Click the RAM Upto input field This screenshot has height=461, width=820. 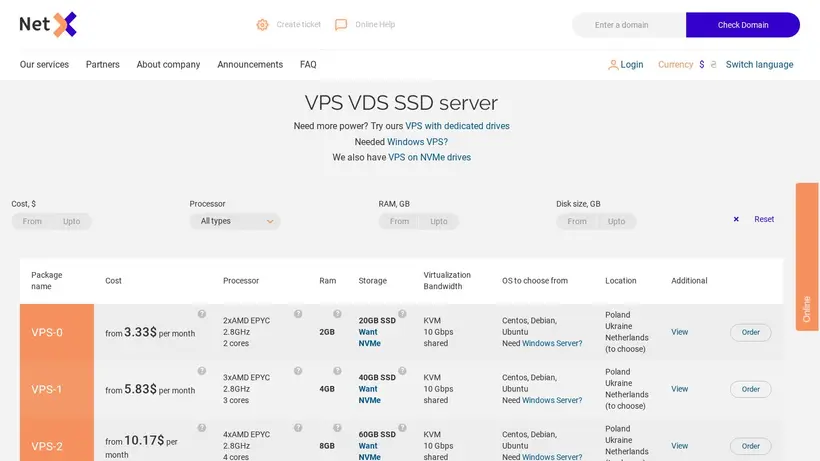(x=439, y=222)
